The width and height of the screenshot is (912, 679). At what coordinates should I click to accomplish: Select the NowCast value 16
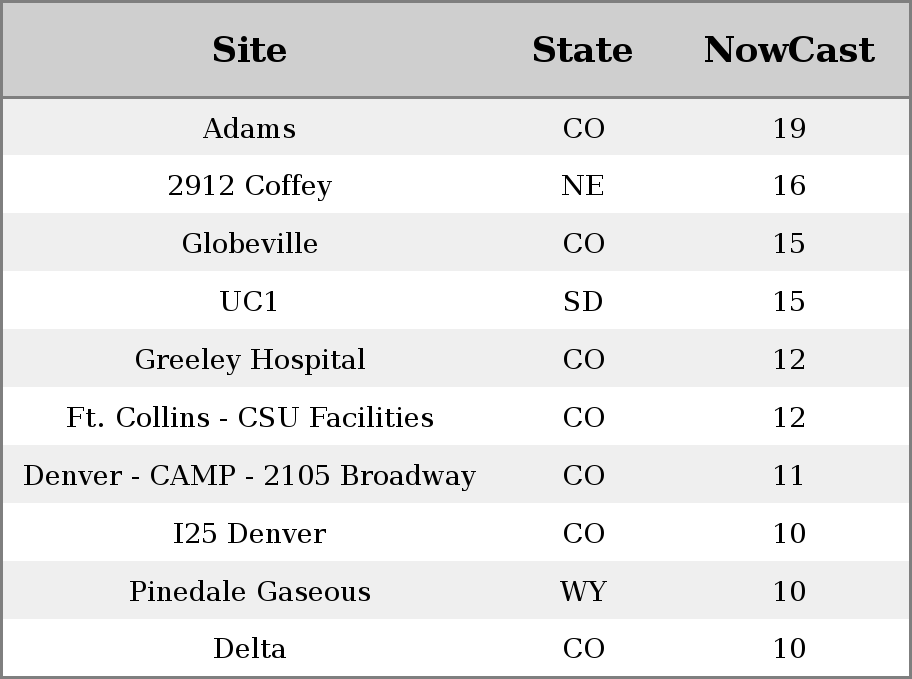pyautogui.click(x=789, y=186)
